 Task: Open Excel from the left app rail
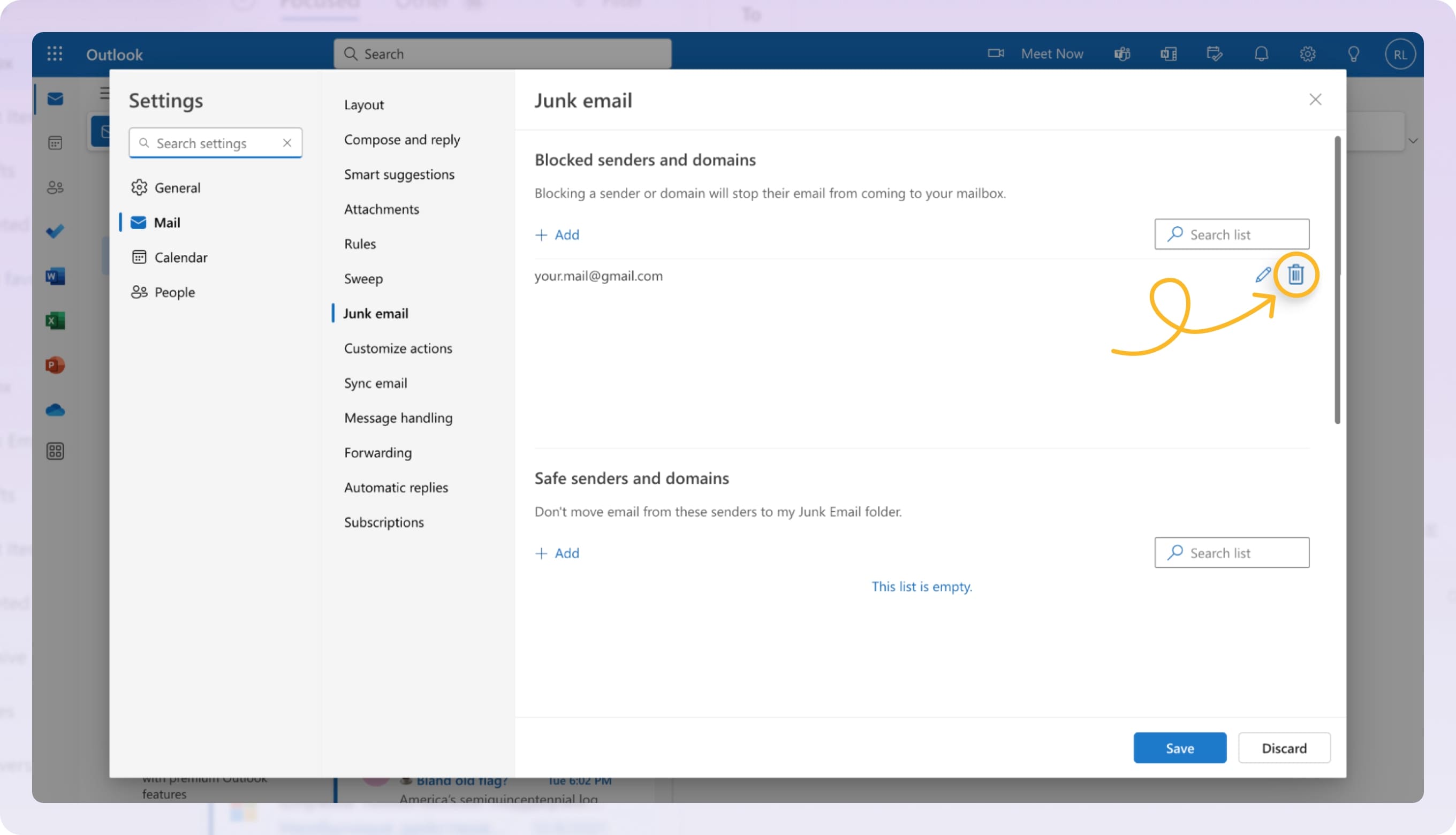(55, 320)
